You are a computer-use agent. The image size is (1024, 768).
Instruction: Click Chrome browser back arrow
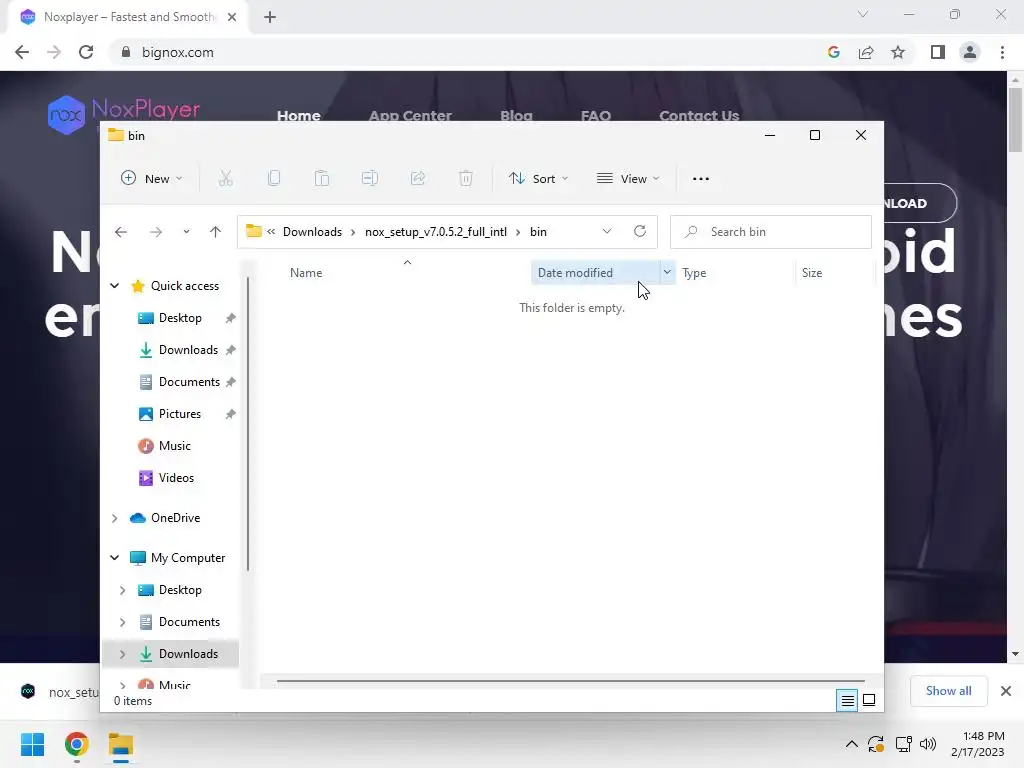click(22, 52)
